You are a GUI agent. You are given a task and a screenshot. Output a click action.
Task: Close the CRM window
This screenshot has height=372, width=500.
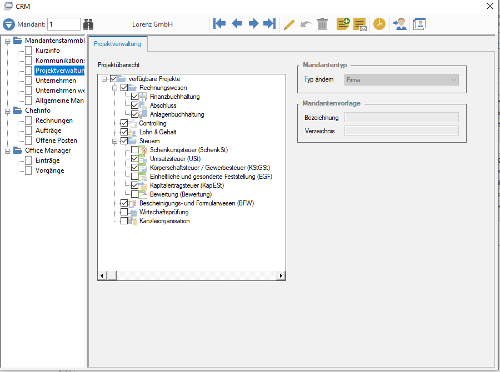pos(490,6)
